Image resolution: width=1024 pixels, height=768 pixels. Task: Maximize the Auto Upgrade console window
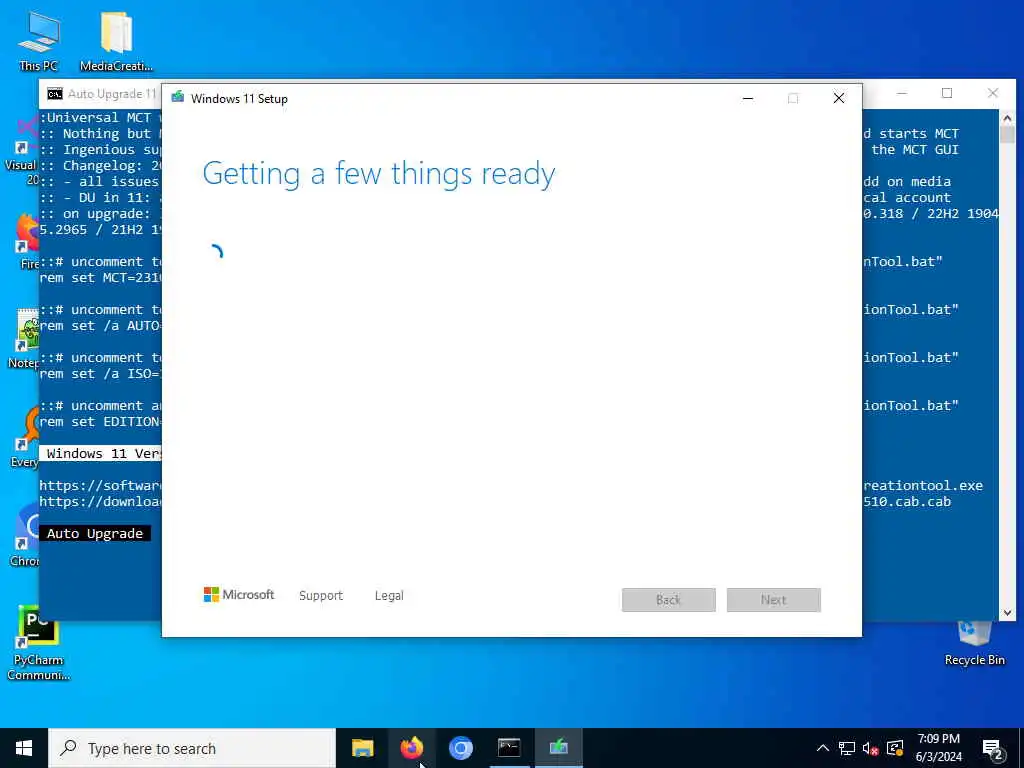pyautogui.click(x=947, y=93)
